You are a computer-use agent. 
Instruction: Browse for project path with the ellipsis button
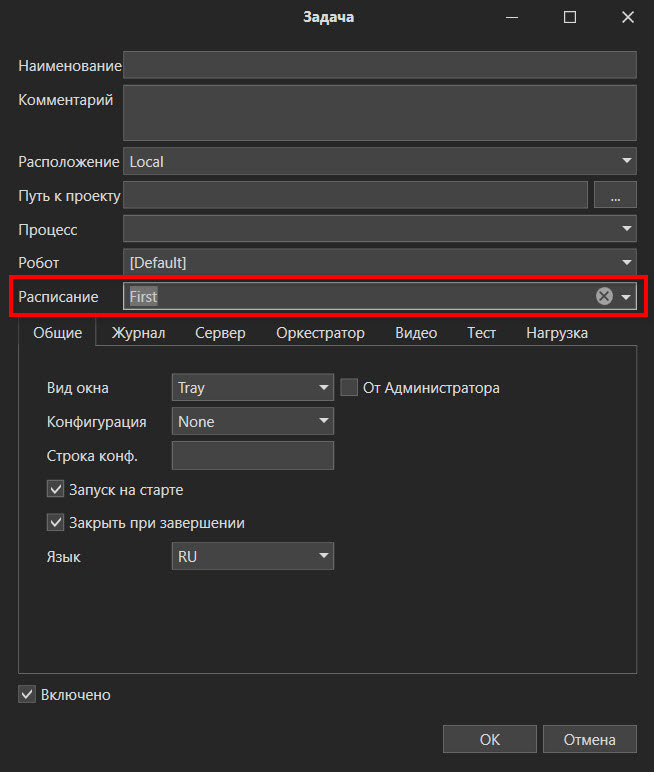(615, 195)
